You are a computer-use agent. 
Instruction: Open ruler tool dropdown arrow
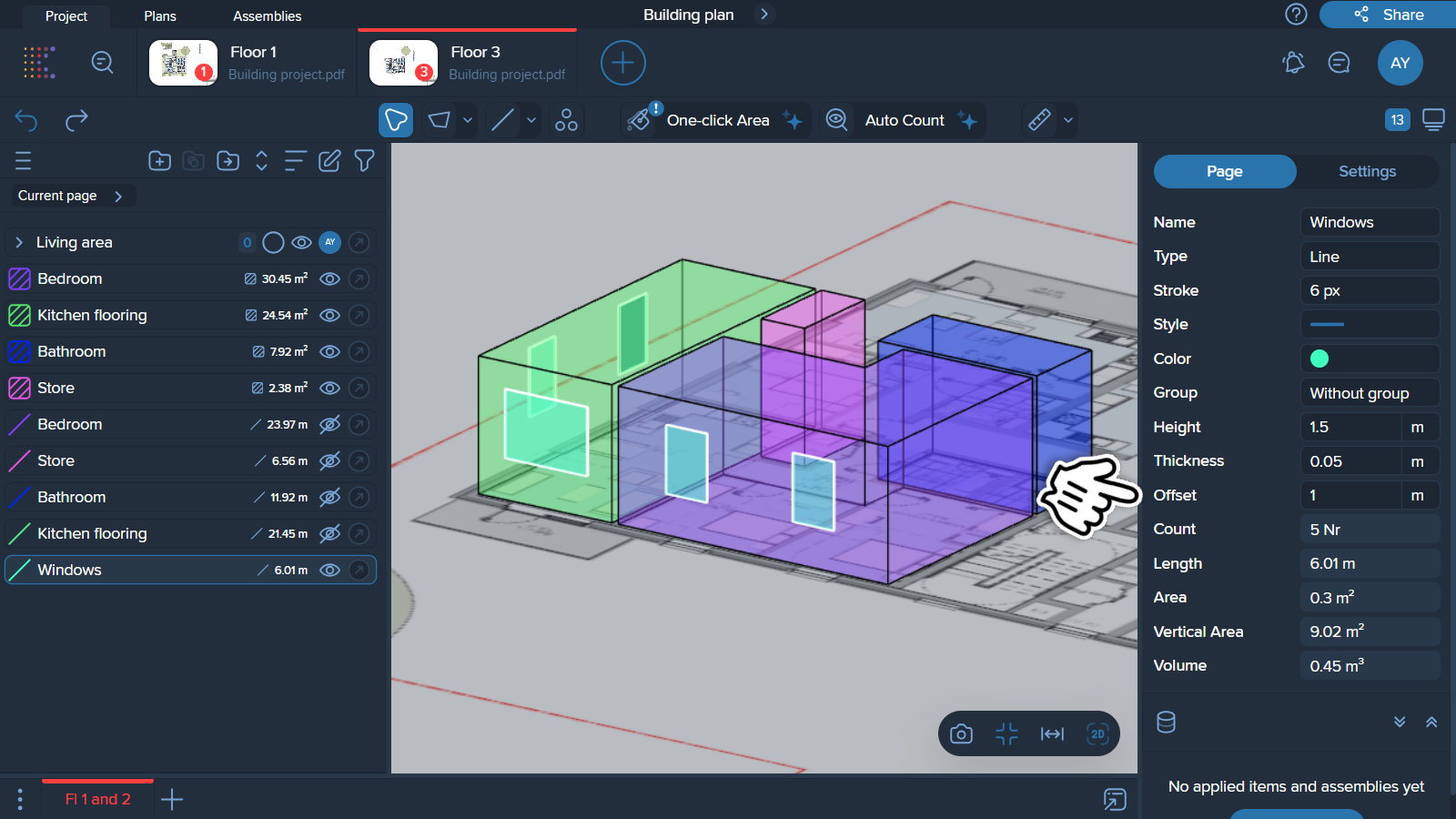pyautogui.click(x=1068, y=120)
